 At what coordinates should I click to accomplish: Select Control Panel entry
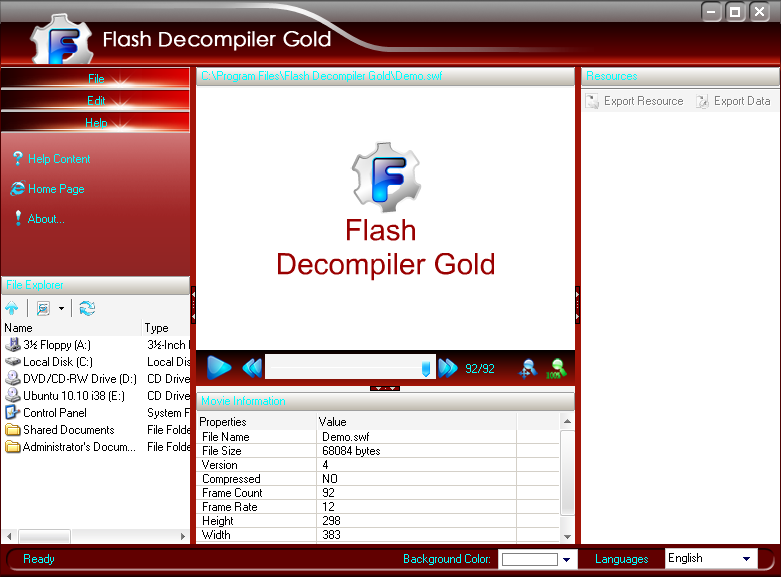click(55, 413)
